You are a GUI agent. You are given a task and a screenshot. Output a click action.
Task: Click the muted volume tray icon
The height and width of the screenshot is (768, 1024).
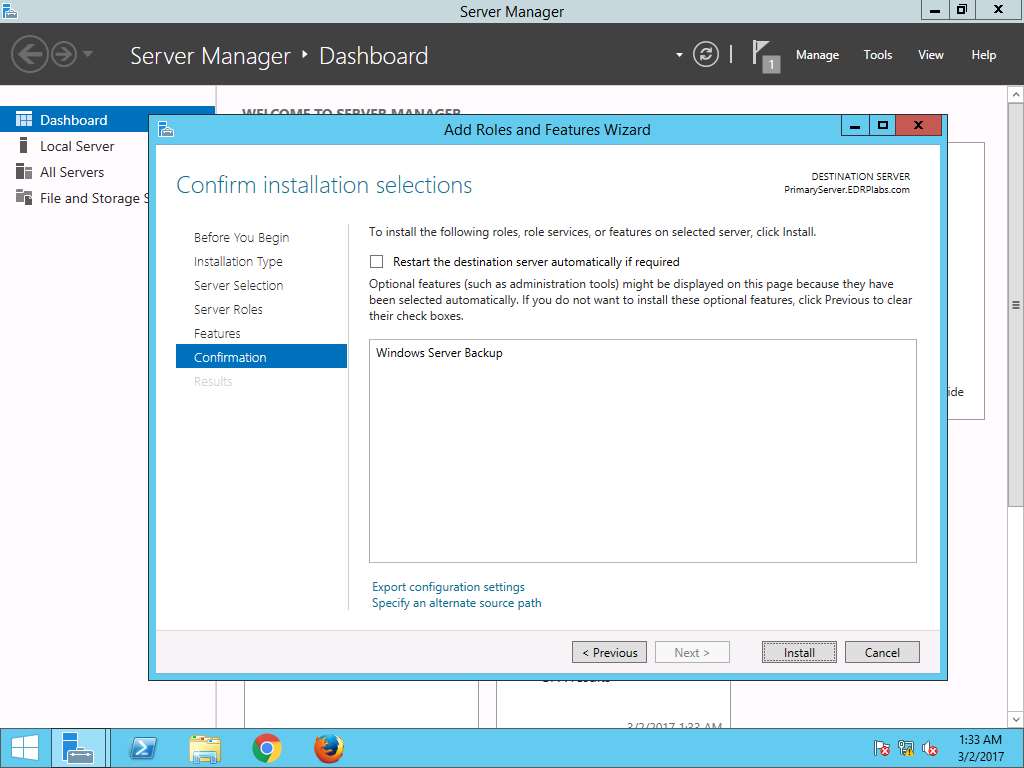click(930, 748)
